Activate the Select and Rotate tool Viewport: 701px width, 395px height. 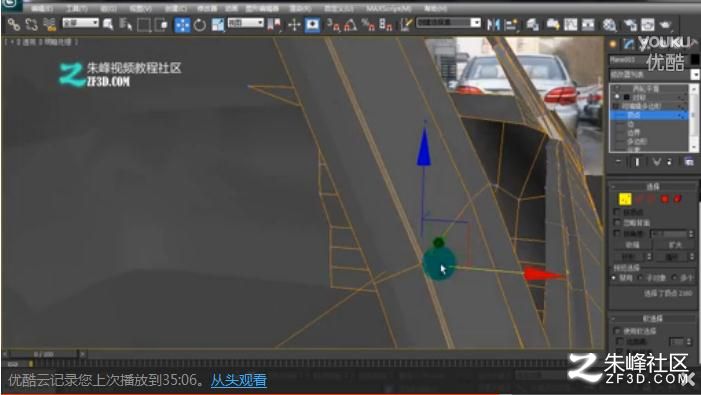(x=200, y=25)
